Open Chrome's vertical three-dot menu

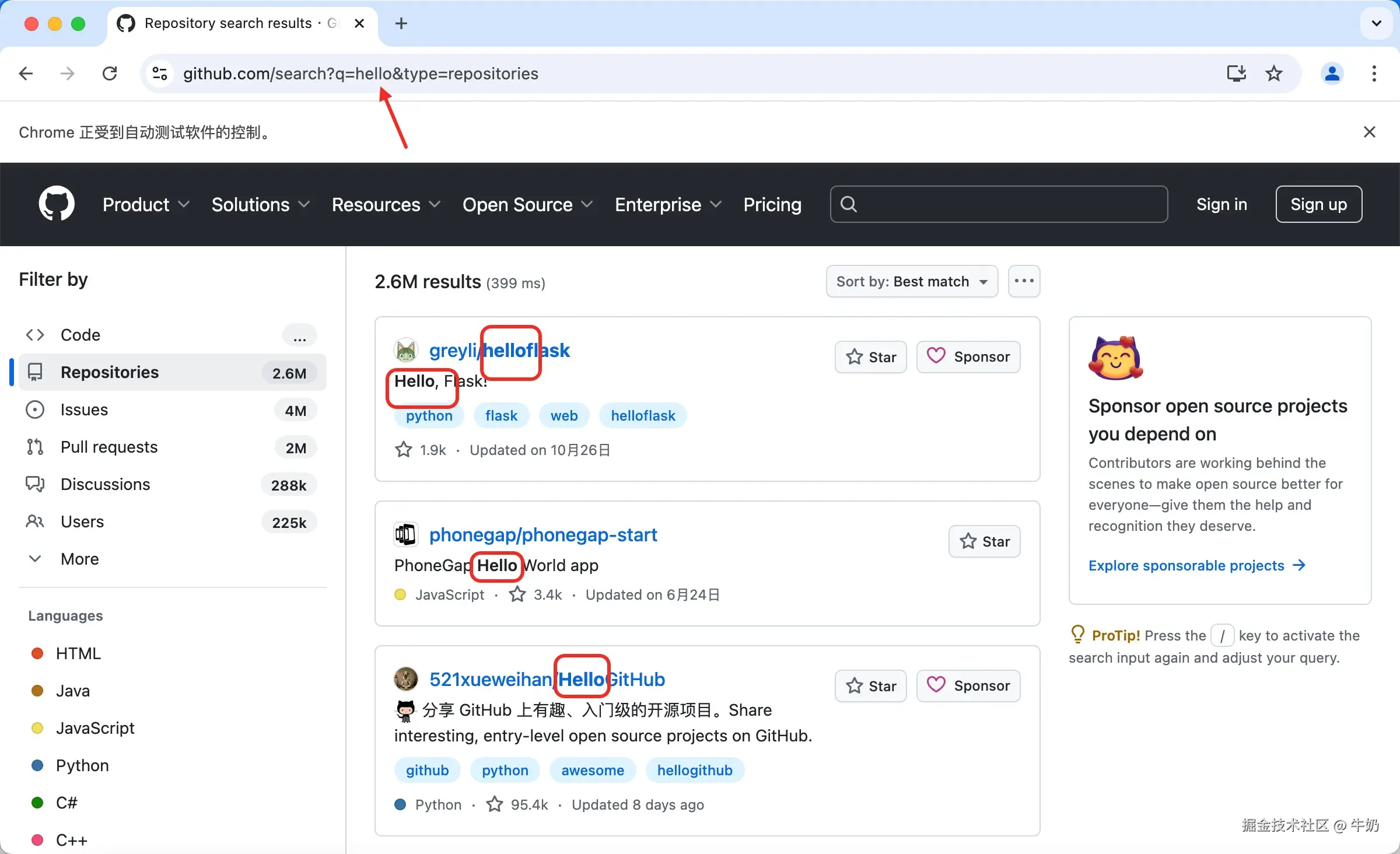point(1374,73)
